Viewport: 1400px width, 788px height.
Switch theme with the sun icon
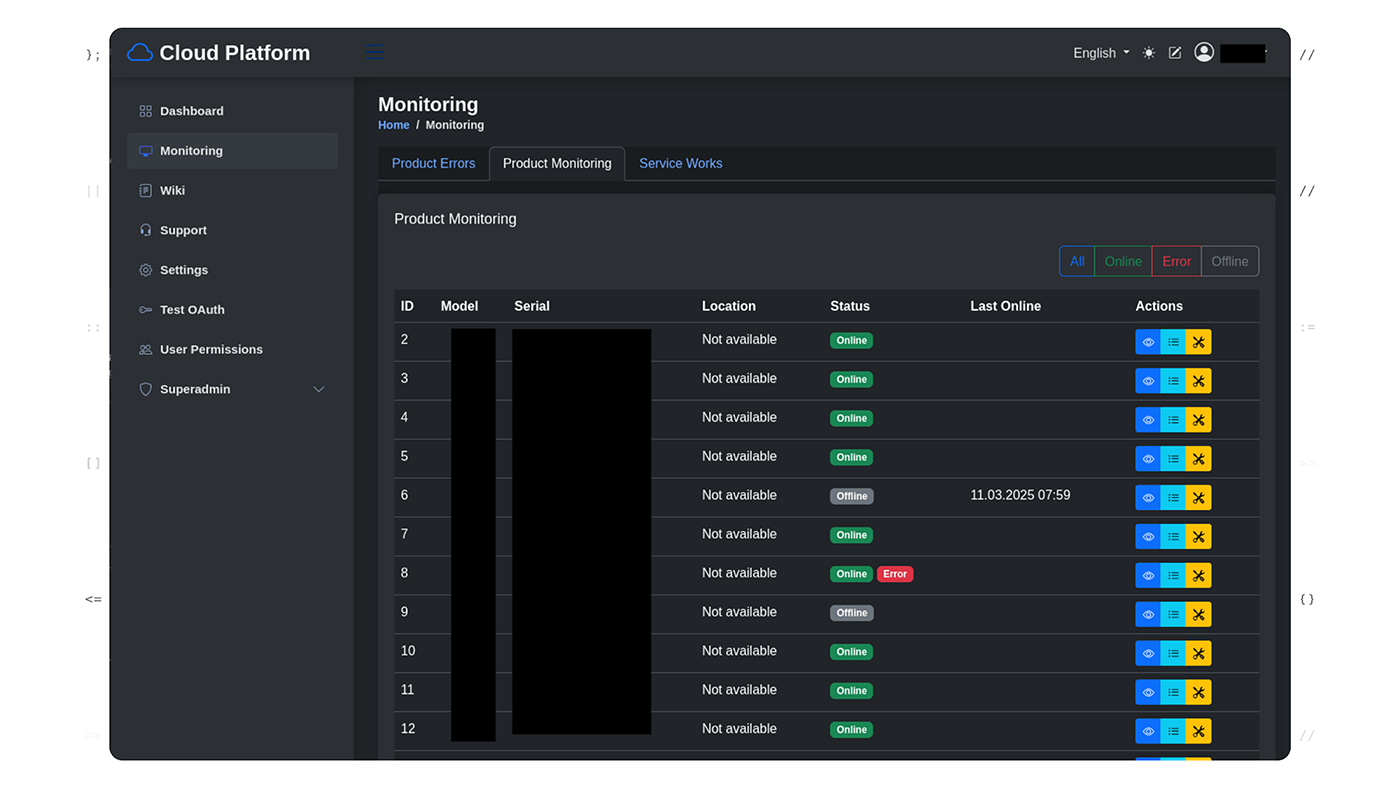(1149, 53)
